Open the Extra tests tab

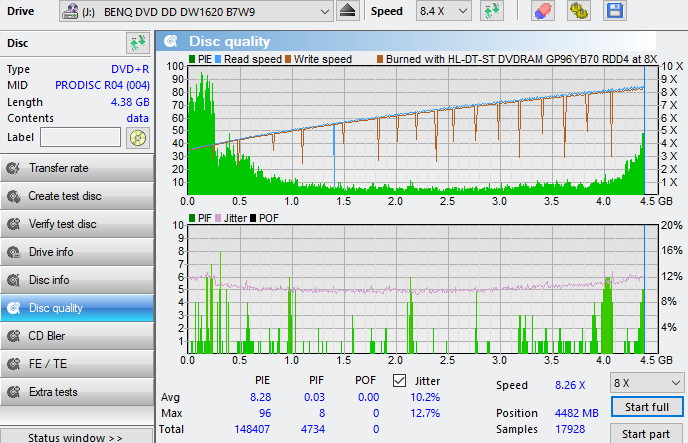[77, 392]
